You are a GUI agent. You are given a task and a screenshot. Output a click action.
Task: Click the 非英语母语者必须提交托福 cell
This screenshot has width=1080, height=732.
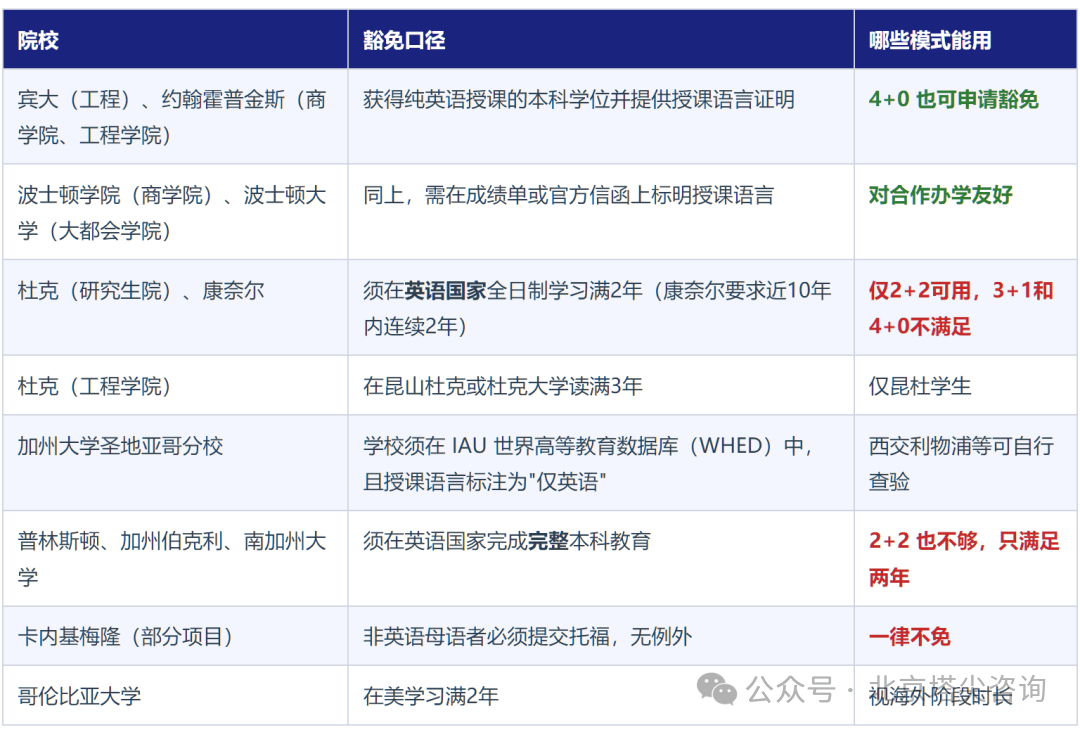[601, 636]
